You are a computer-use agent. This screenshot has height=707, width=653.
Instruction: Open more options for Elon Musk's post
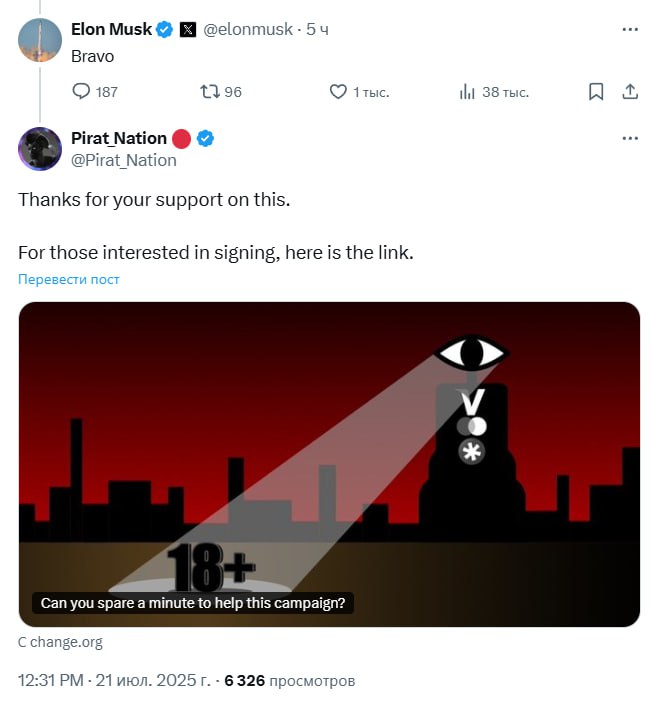pos(630,29)
